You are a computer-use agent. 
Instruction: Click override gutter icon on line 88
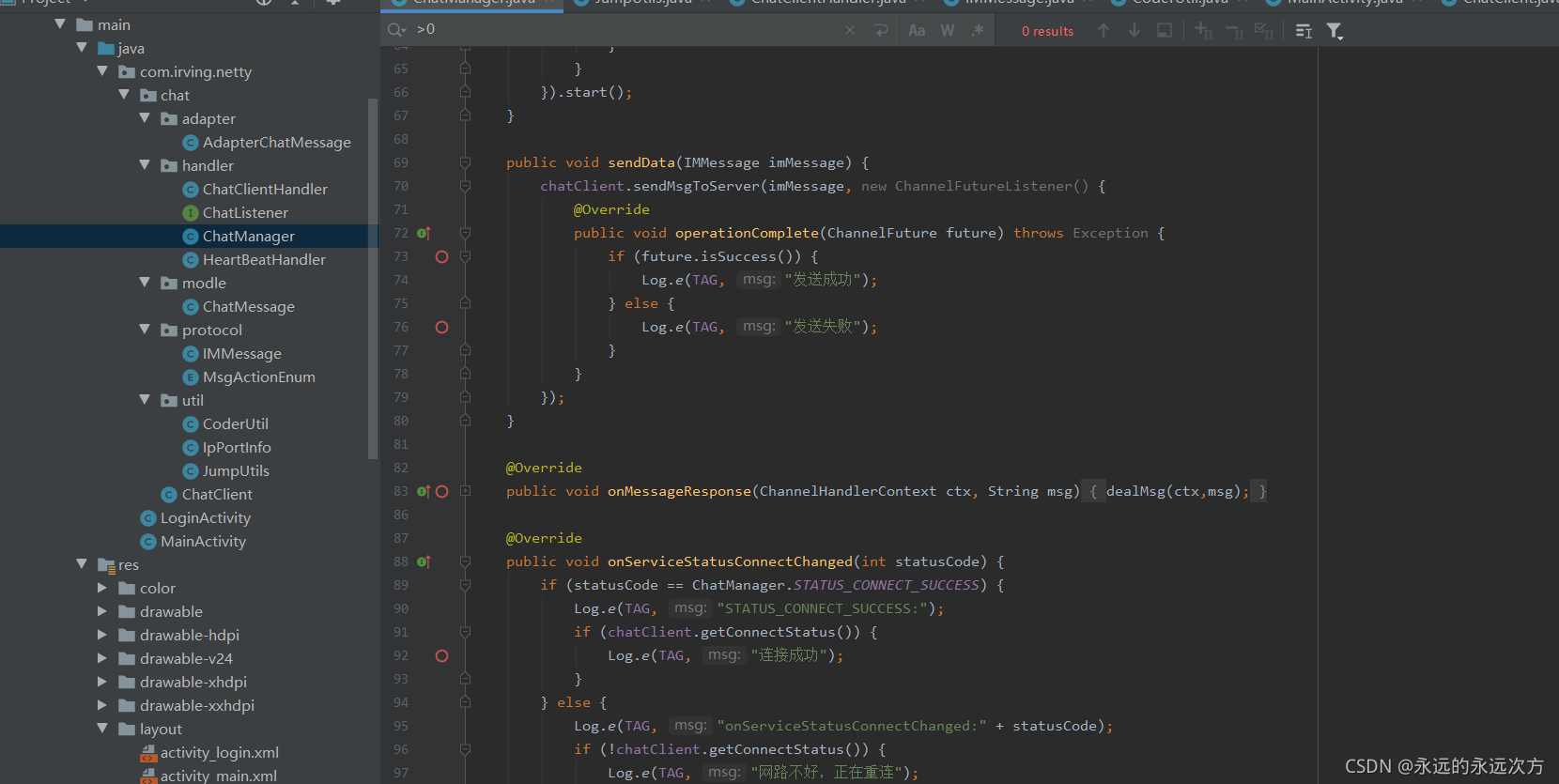point(424,561)
